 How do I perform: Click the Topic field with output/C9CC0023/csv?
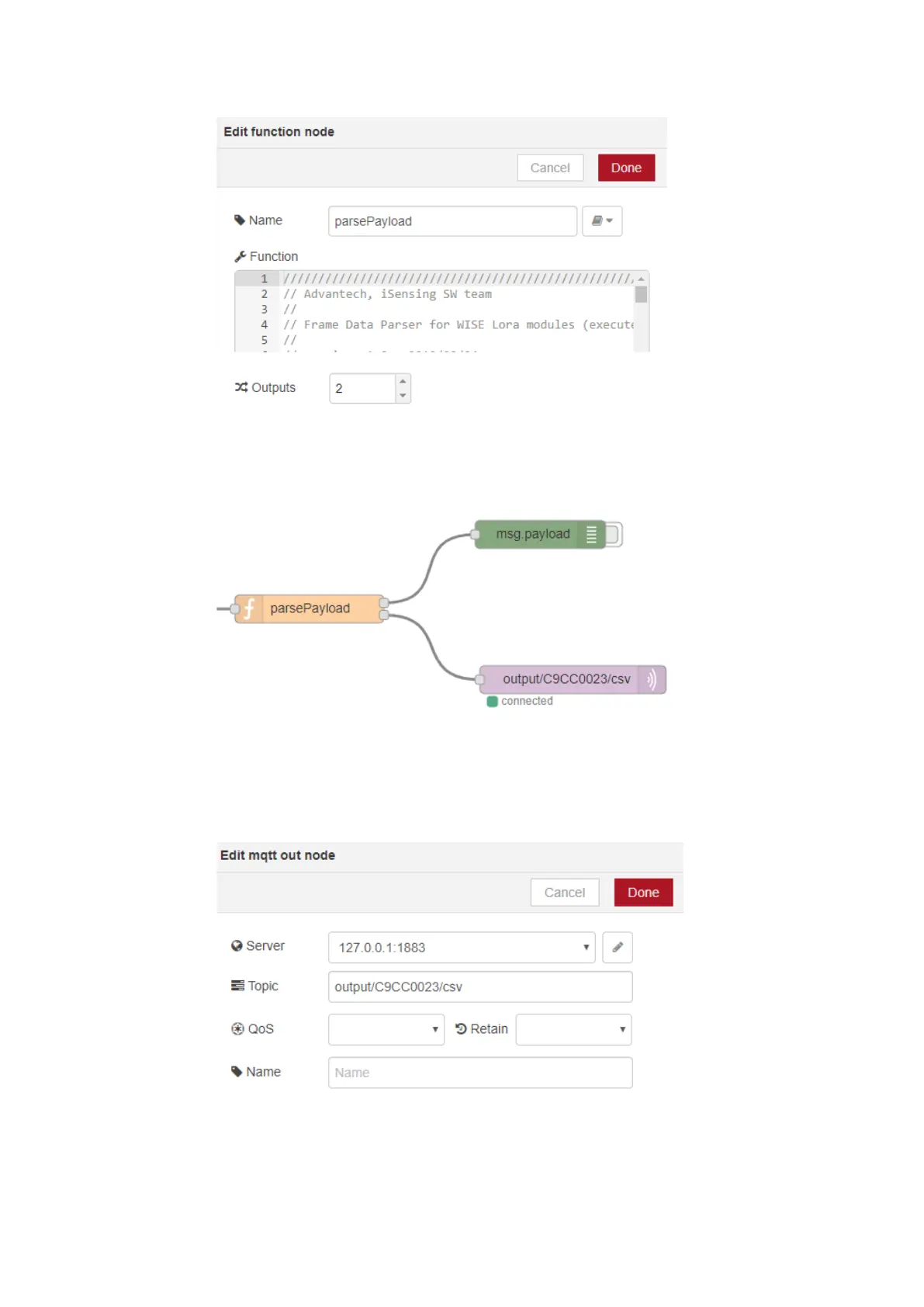coord(479,986)
